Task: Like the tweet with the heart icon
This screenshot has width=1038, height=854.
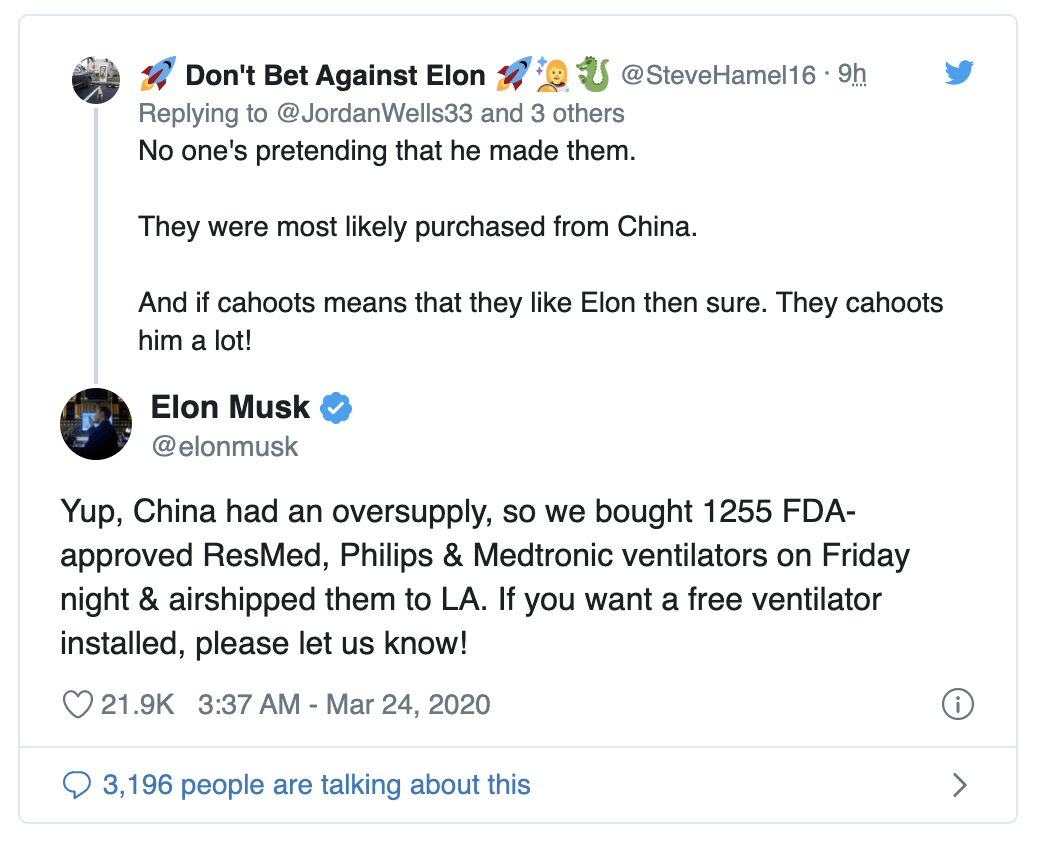Action: pyautogui.click(x=78, y=704)
